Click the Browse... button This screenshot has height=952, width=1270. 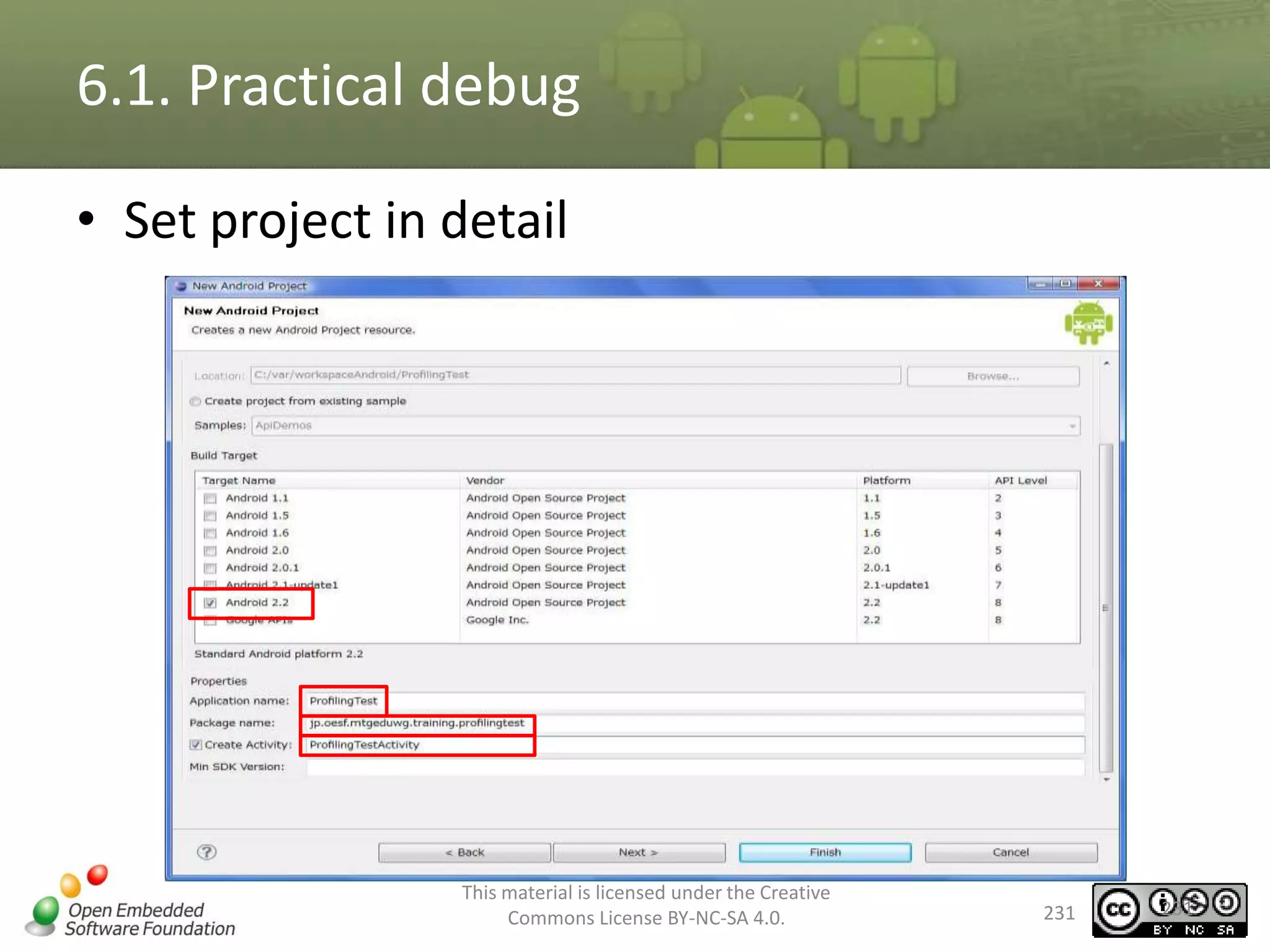pos(993,376)
